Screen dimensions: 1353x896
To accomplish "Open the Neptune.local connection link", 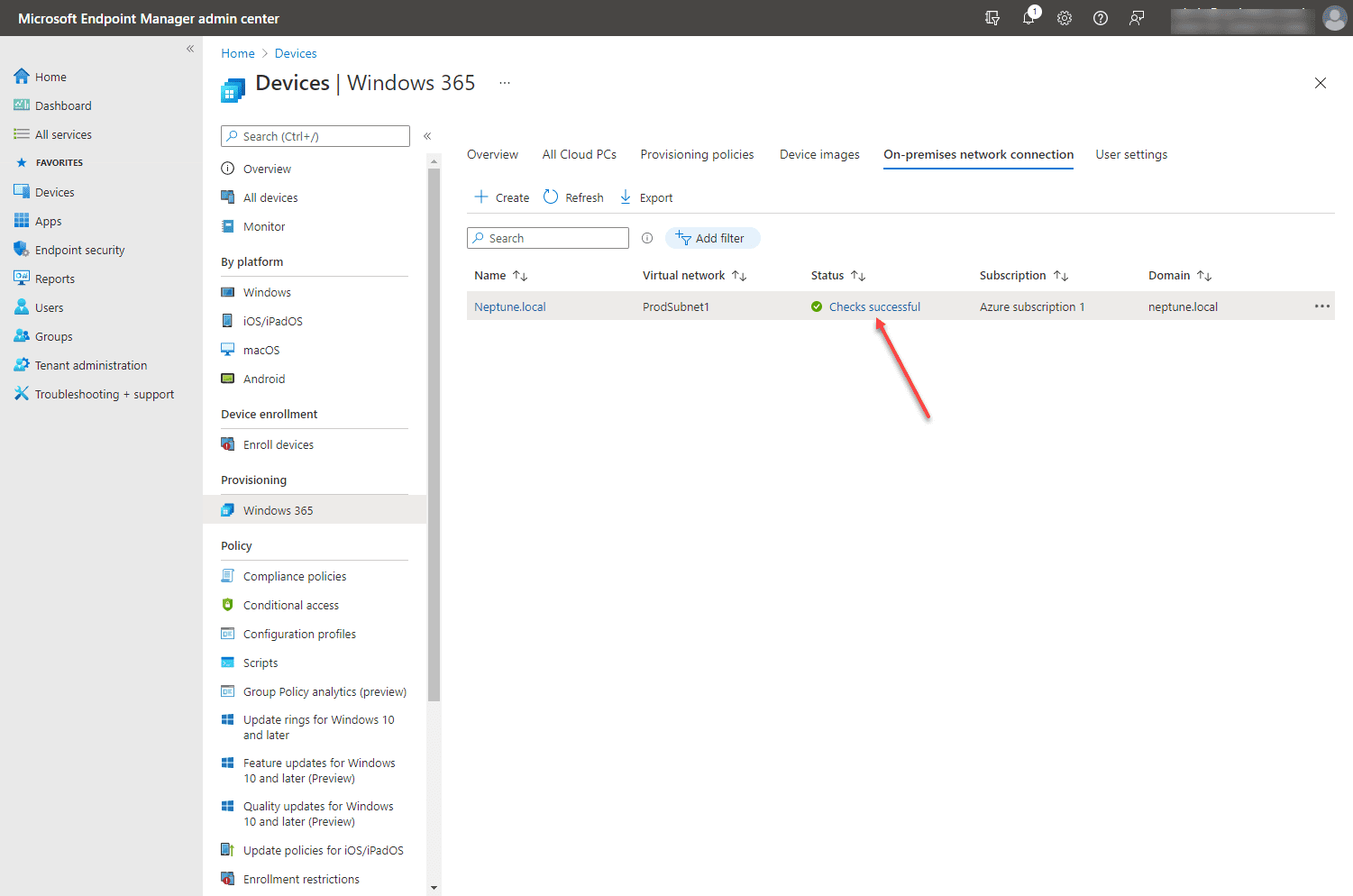I will pos(510,306).
